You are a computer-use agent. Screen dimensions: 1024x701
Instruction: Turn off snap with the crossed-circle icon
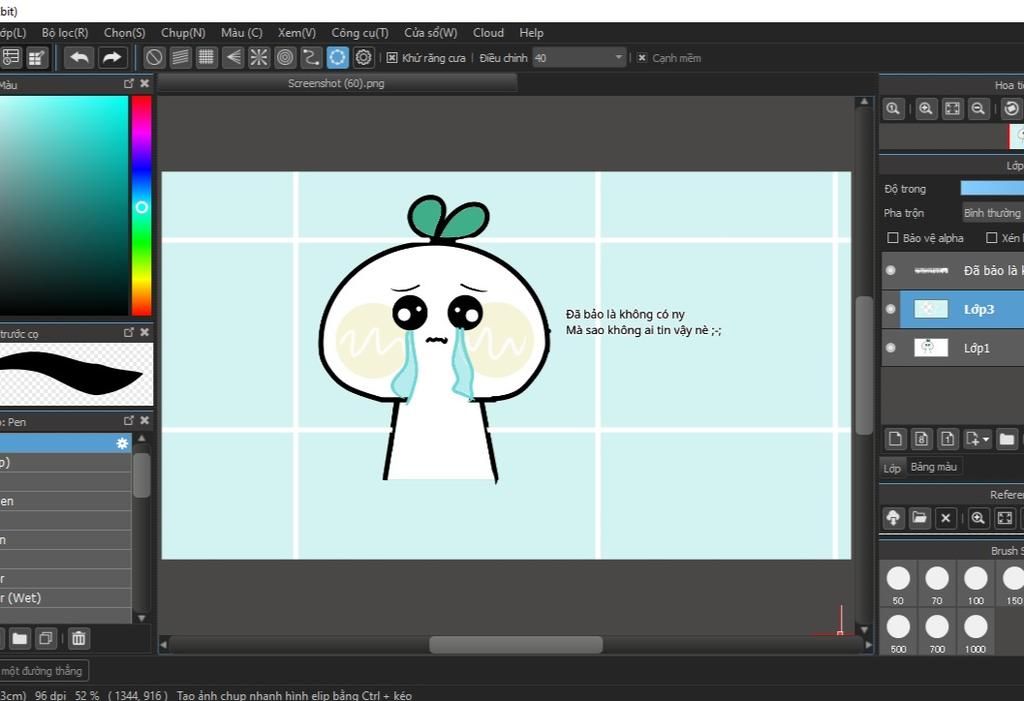154,58
